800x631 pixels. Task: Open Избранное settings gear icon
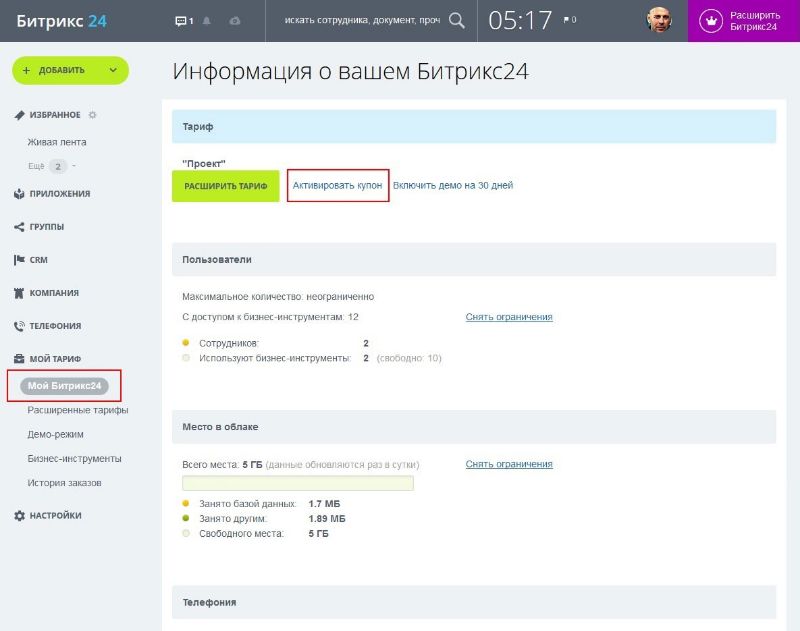pyautogui.click(x=92, y=115)
